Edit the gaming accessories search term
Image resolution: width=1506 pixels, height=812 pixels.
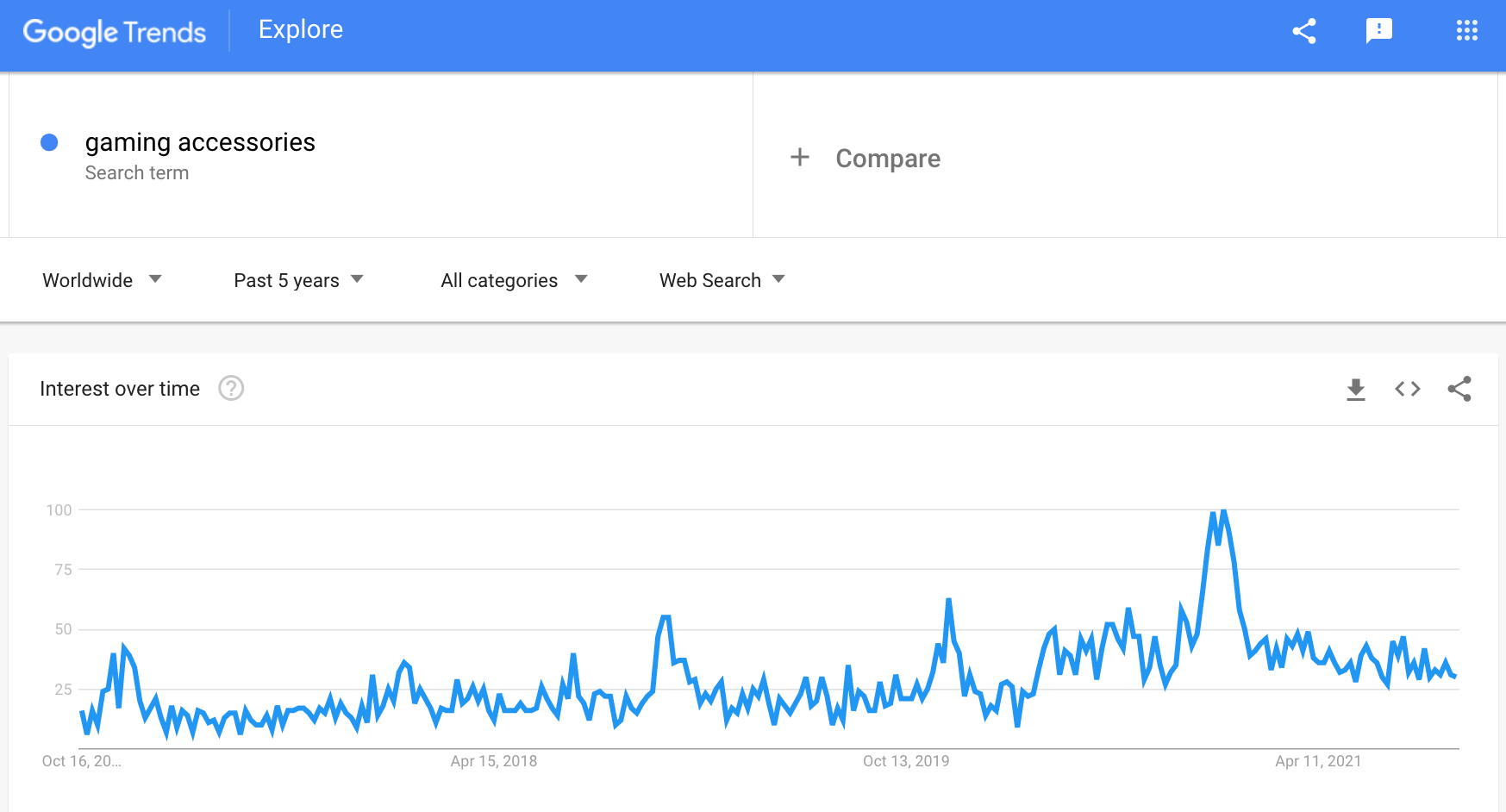click(200, 142)
